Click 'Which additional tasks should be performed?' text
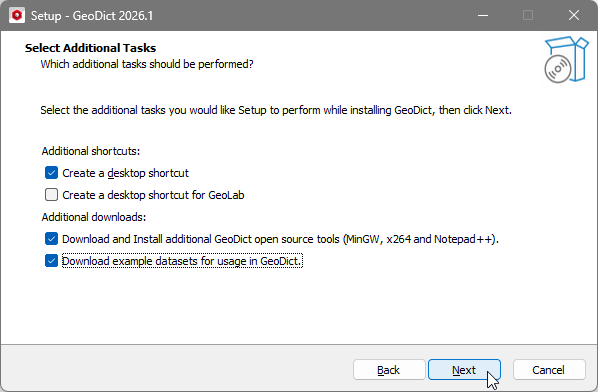The width and height of the screenshot is (598, 392). coord(147,64)
